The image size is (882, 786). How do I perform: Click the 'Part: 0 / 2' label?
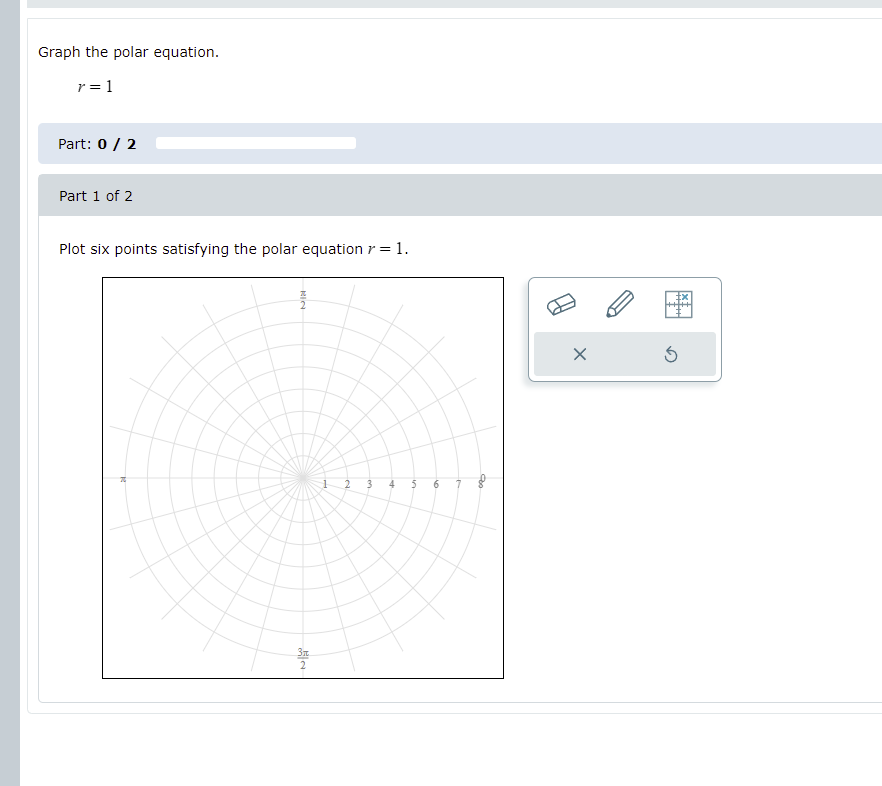click(x=97, y=144)
